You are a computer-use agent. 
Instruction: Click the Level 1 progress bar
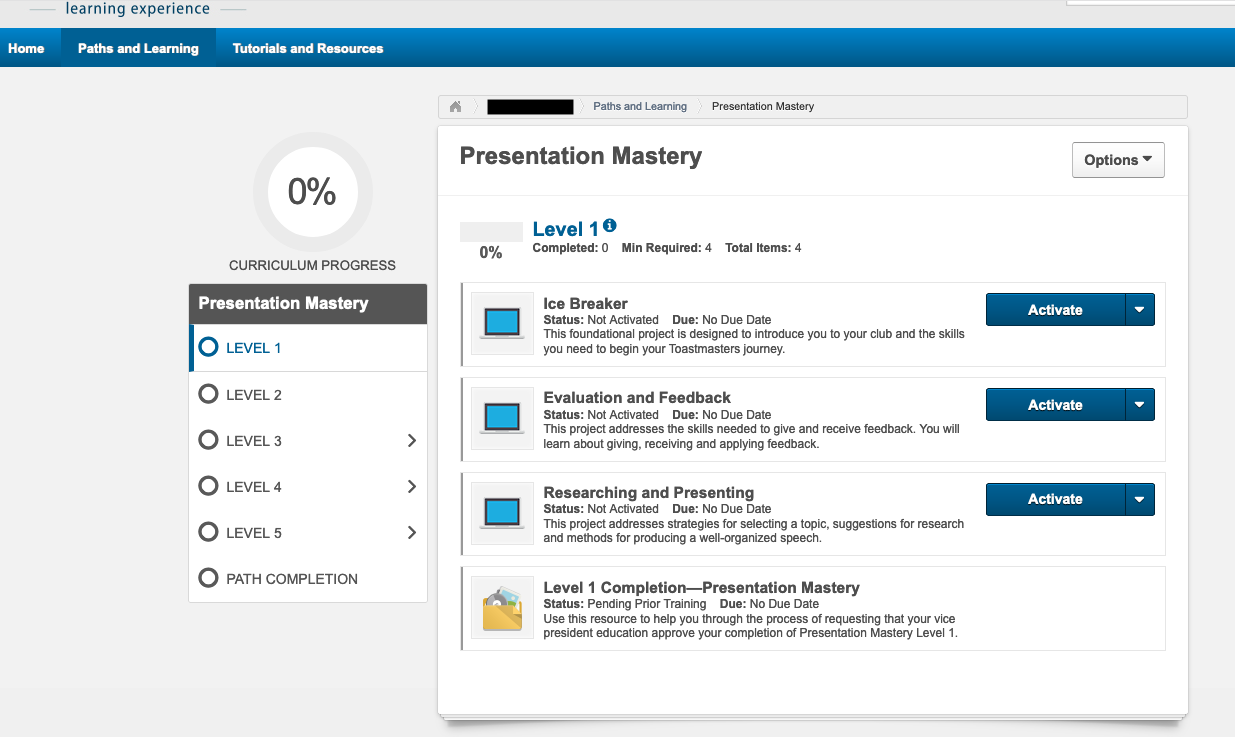(x=491, y=232)
